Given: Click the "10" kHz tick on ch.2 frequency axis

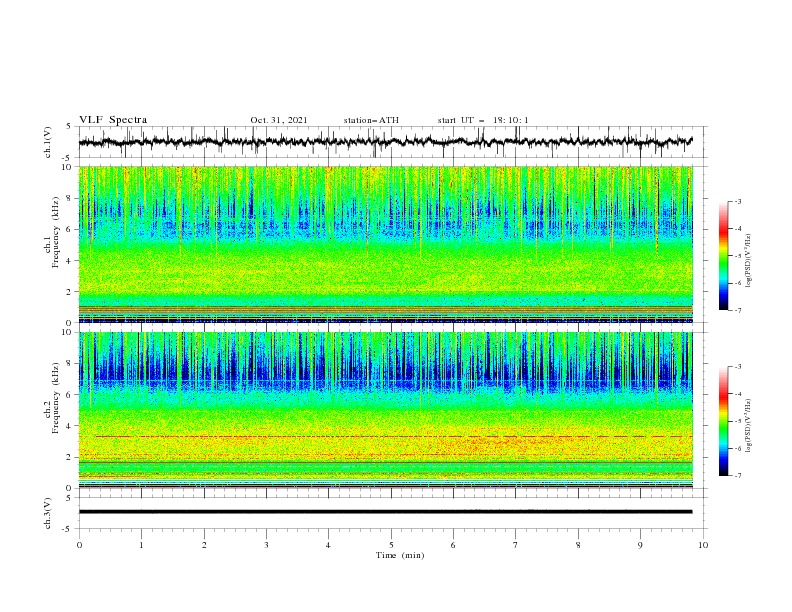Looking at the screenshot, I should [68, 332].
